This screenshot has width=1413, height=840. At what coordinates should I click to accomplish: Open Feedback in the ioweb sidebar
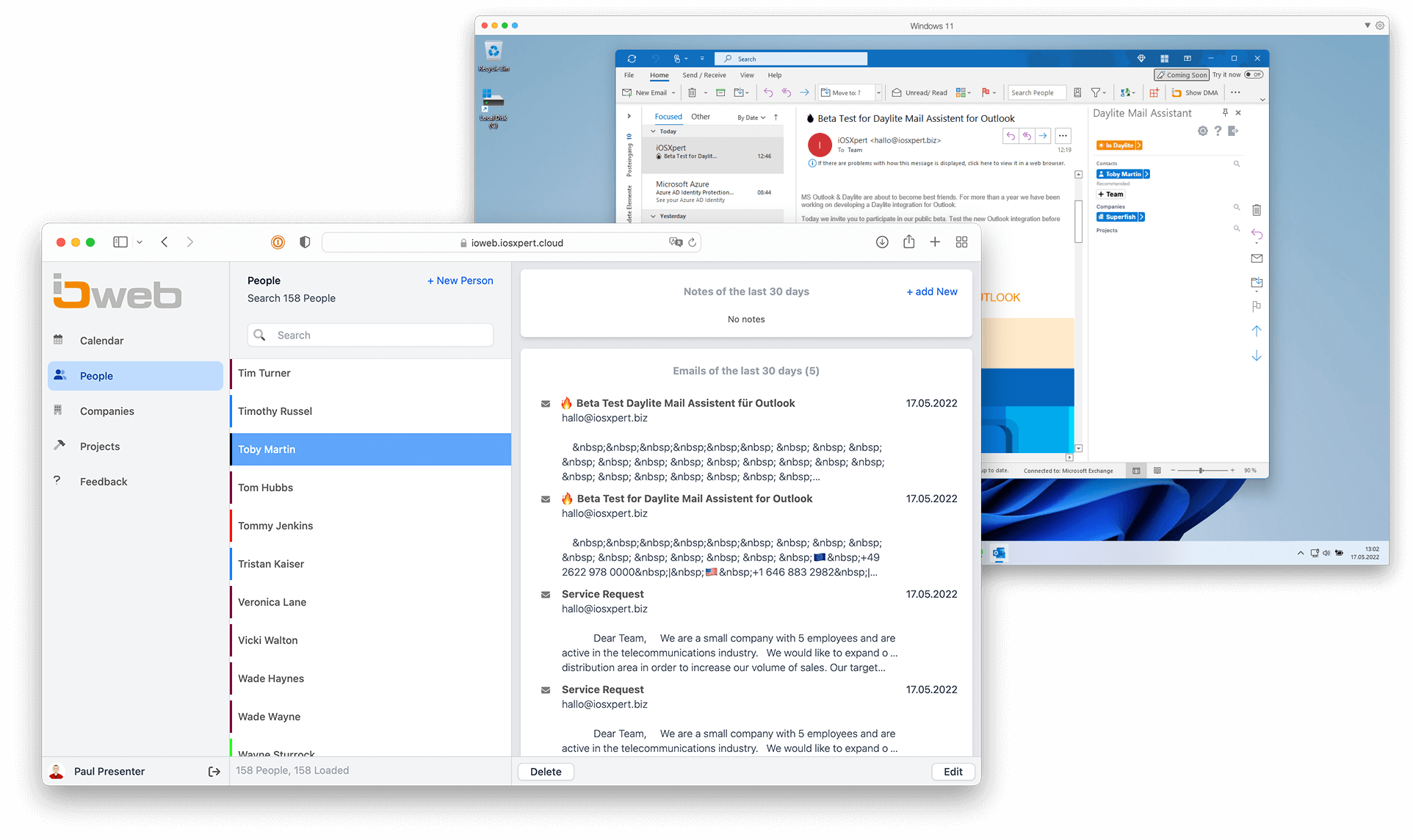(103, 482)
